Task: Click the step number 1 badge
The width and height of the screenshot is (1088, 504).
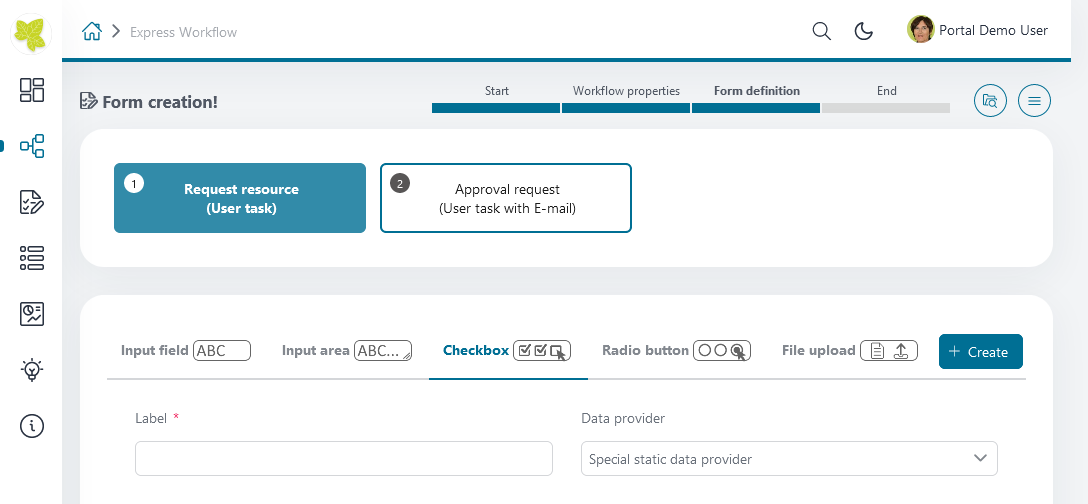Action: click(134, 183)
